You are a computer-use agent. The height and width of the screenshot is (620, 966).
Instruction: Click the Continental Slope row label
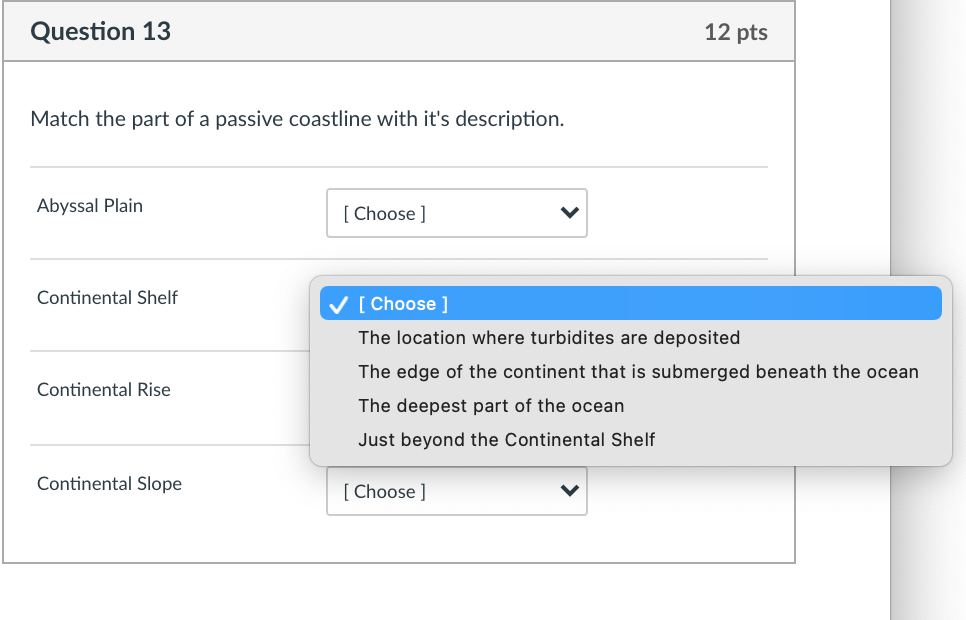click(x=109, y=483)
